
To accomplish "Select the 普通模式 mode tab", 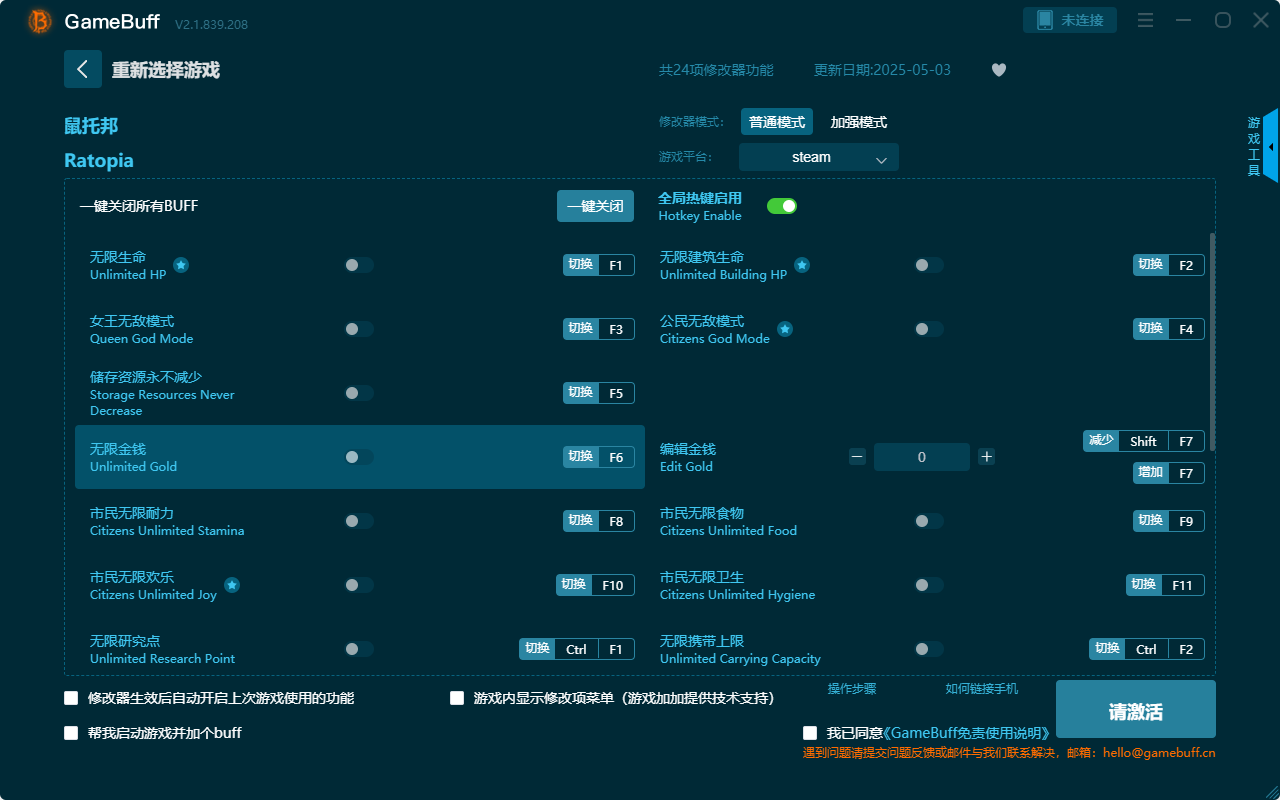I will (777, 121).
